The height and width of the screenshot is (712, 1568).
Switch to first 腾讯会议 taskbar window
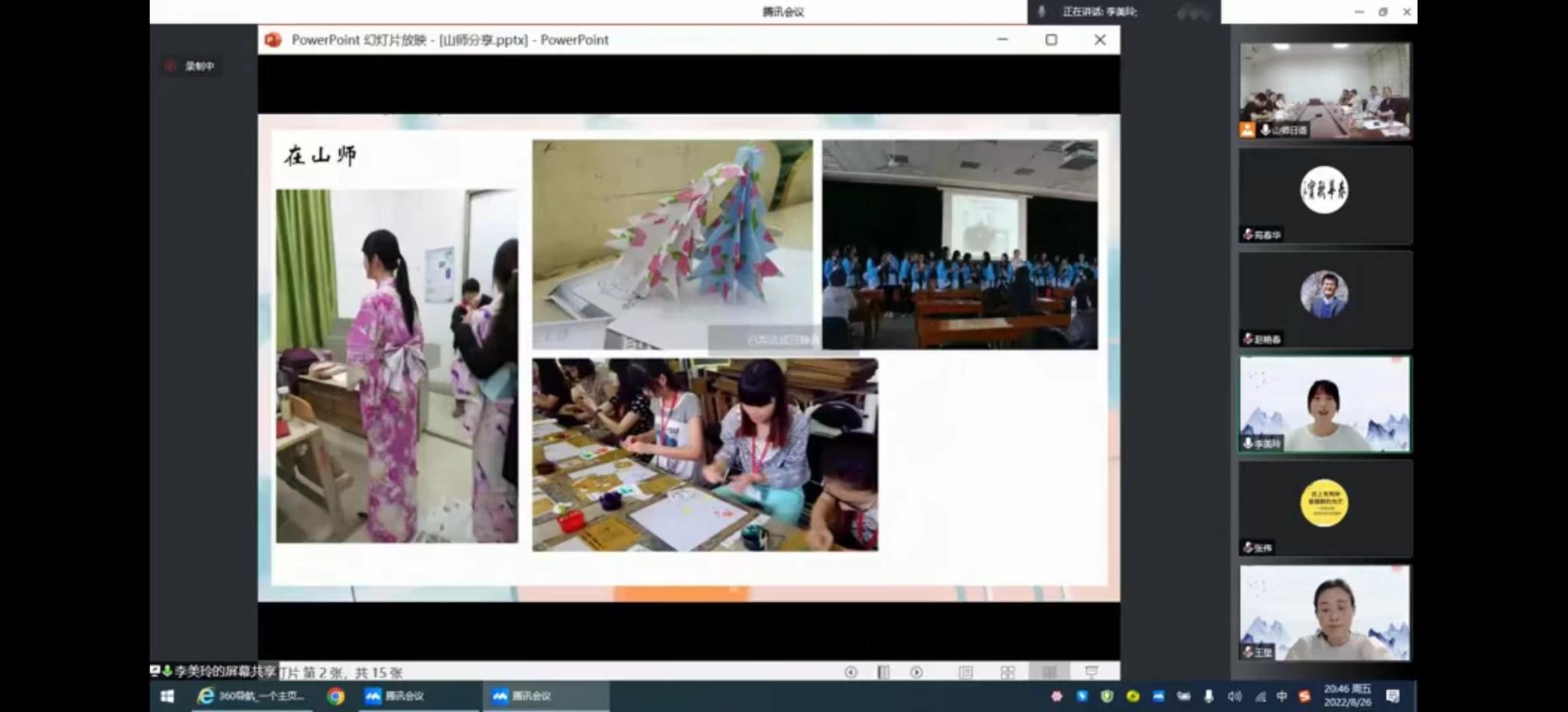(x=396, y=696)
